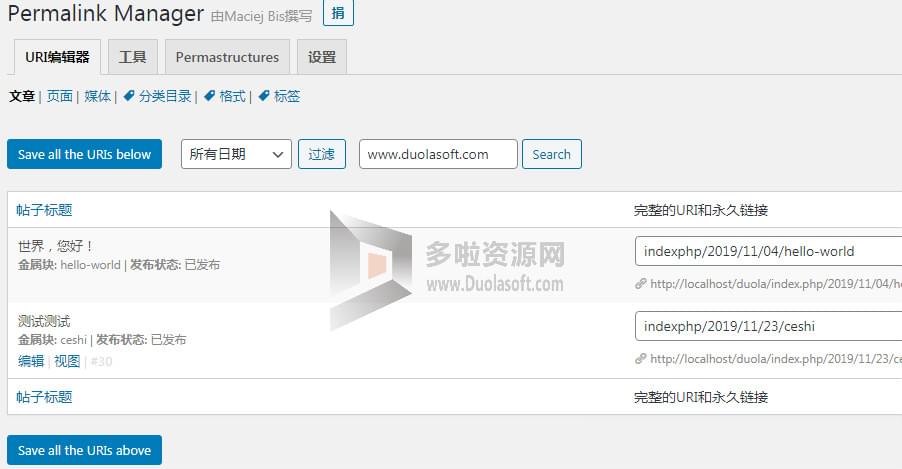
Task: Sort by bottom 帖子标题 column footer
Action: 44,396
